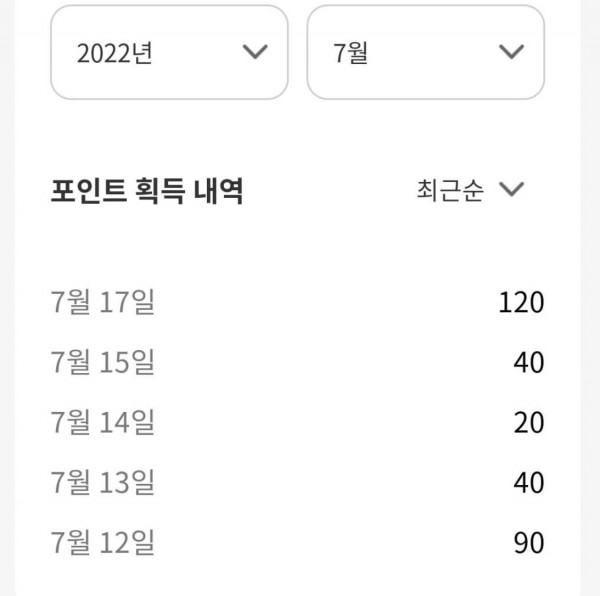Click the 20 points value
This screenshot has width=600, height=596.
coord(528,423)
